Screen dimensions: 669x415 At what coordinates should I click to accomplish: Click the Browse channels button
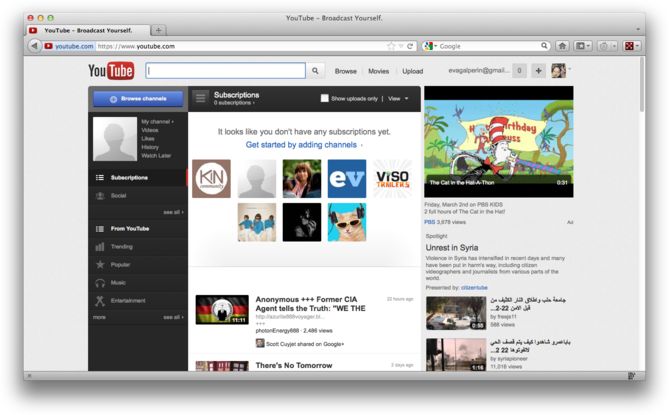(x=138, y=99)
